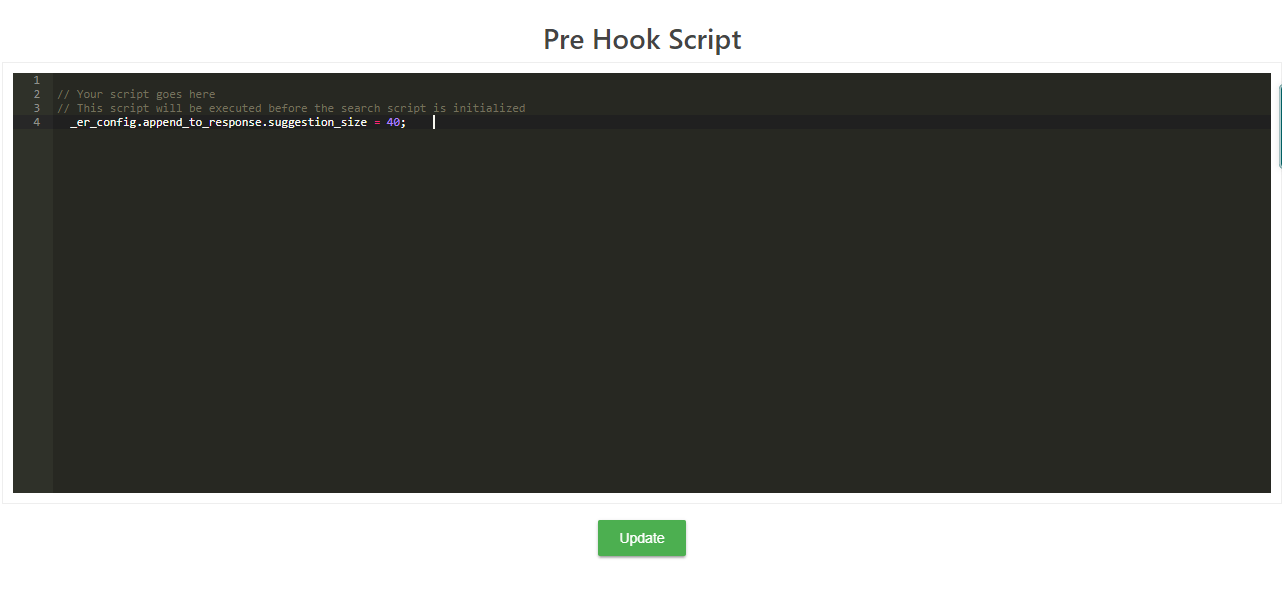Click the text cursor position after 40;
Screen dimensions: 1282x600
click(433, 122)
